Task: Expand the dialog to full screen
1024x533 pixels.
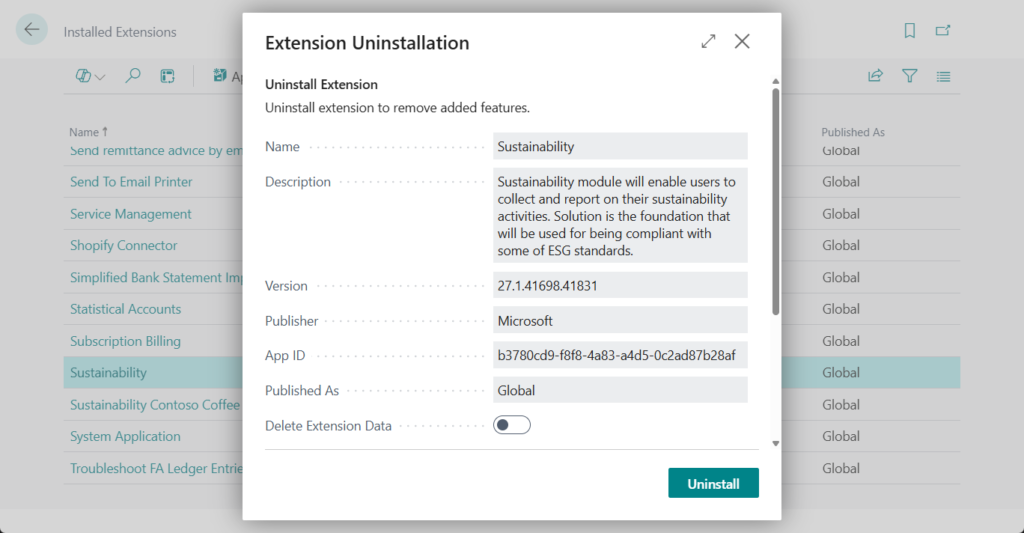Action: tap(708, 41)
